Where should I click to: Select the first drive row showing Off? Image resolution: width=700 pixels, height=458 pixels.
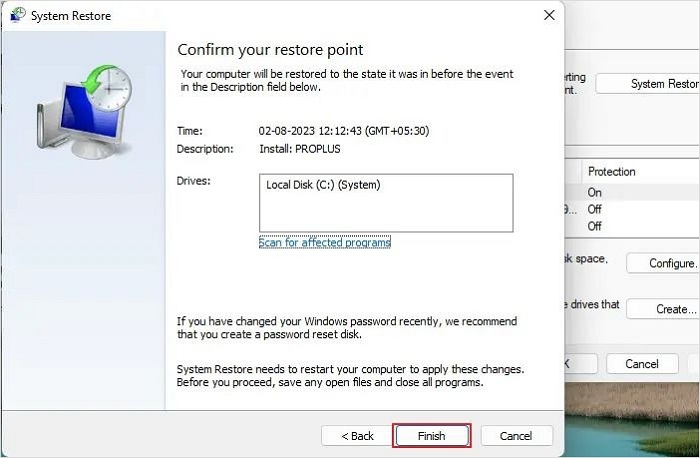point(630,209)
